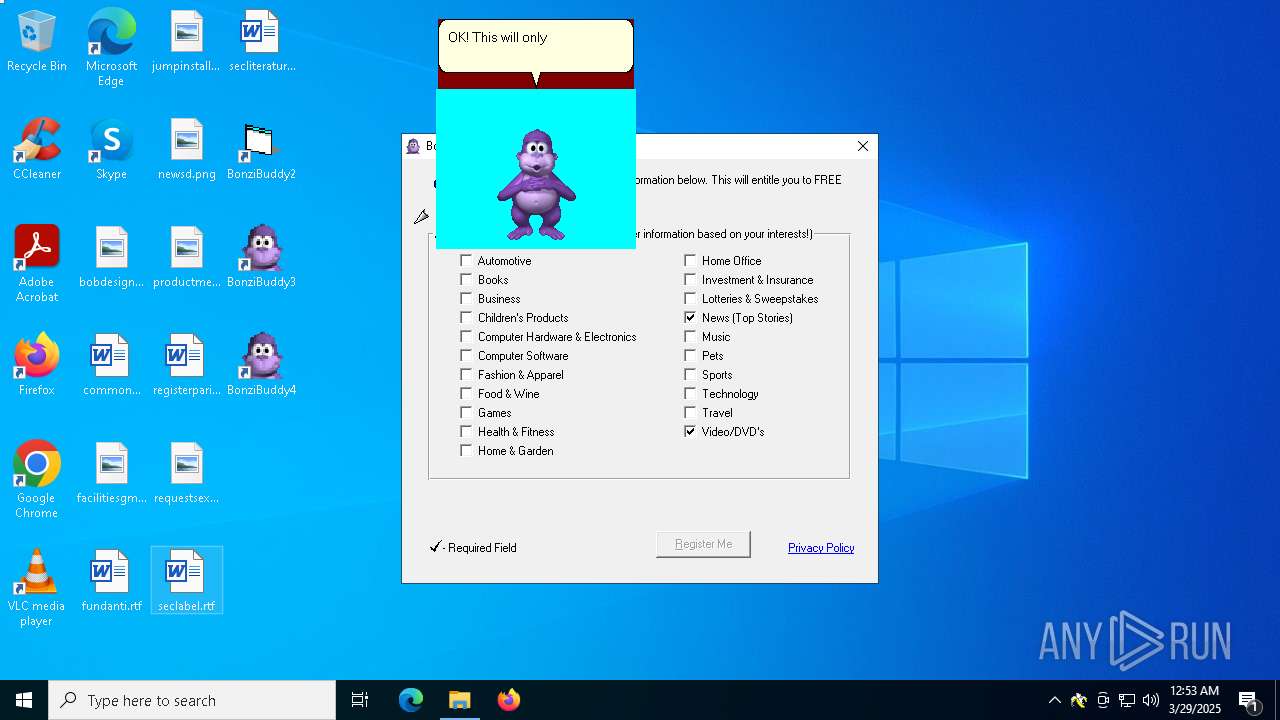Select the registerpari Word document icon
The height and width of the screenshot is (720, 1280).
tap(186, 366)
